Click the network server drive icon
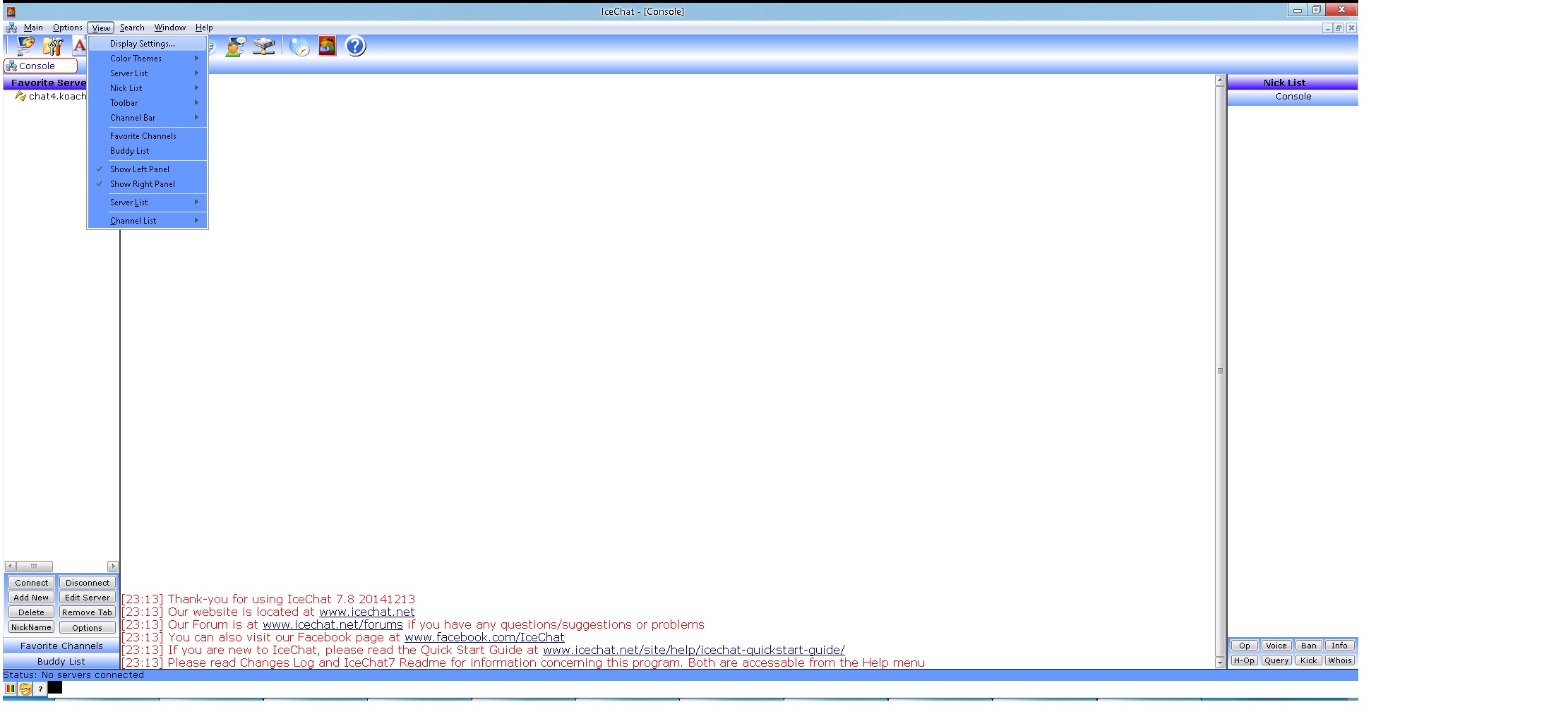This screenshot has width=1568, height=714. tap(264, 46)
